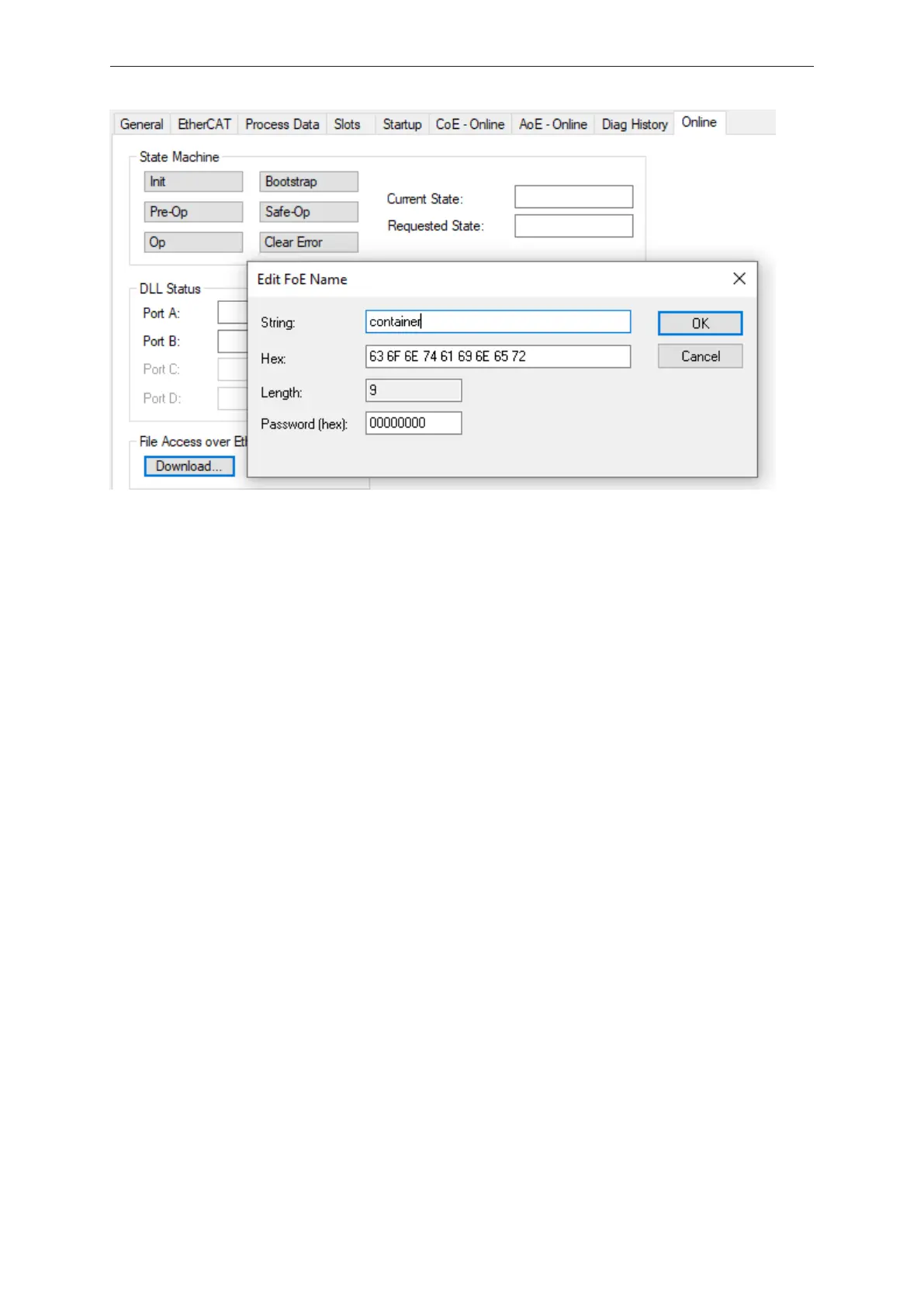Cancel the Edit FoE Name dialog
The height and width of the screenshot is (1307, 924).
(x=700, y=356)
